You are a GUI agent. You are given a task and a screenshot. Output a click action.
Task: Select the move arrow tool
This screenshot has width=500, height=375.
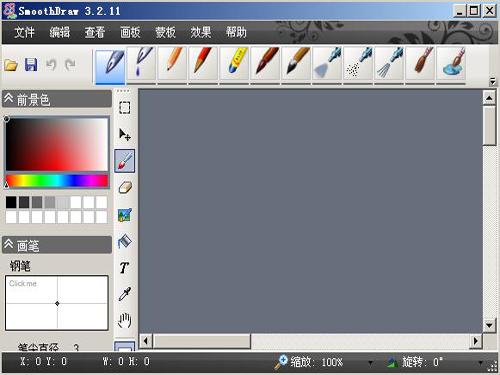(x=125, y=134)
